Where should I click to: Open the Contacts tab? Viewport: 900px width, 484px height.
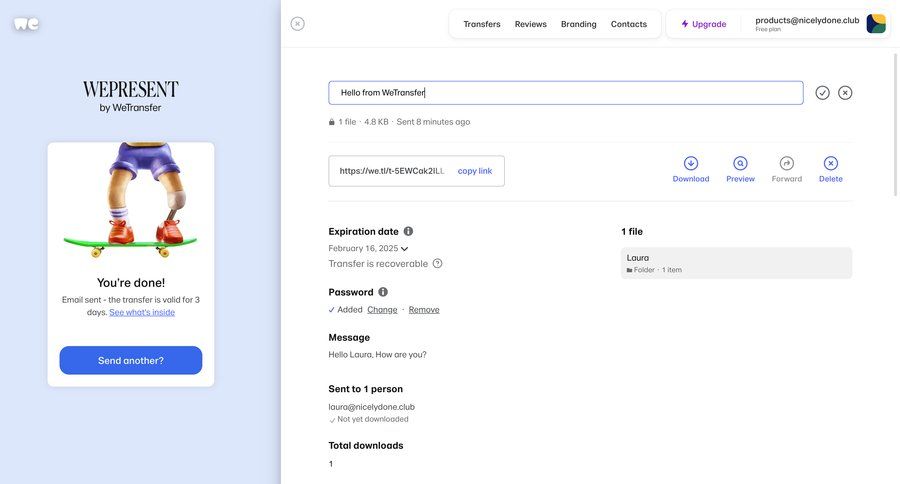point(629,24)
